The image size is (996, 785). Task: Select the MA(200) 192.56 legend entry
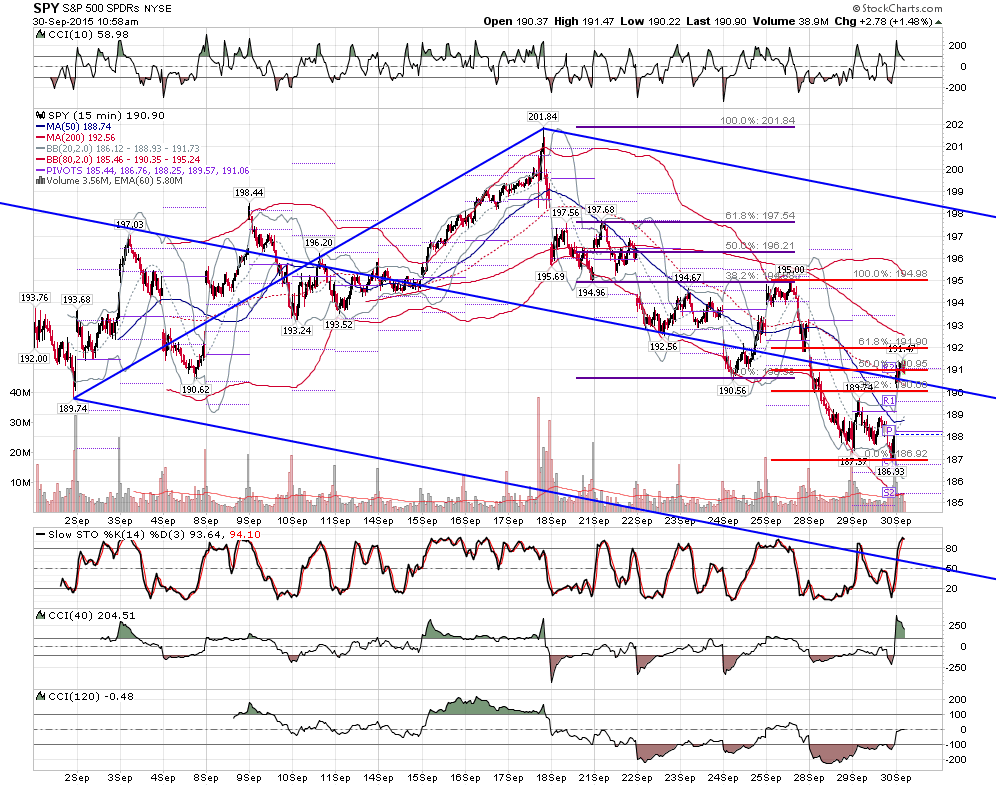tap(76, 138)
